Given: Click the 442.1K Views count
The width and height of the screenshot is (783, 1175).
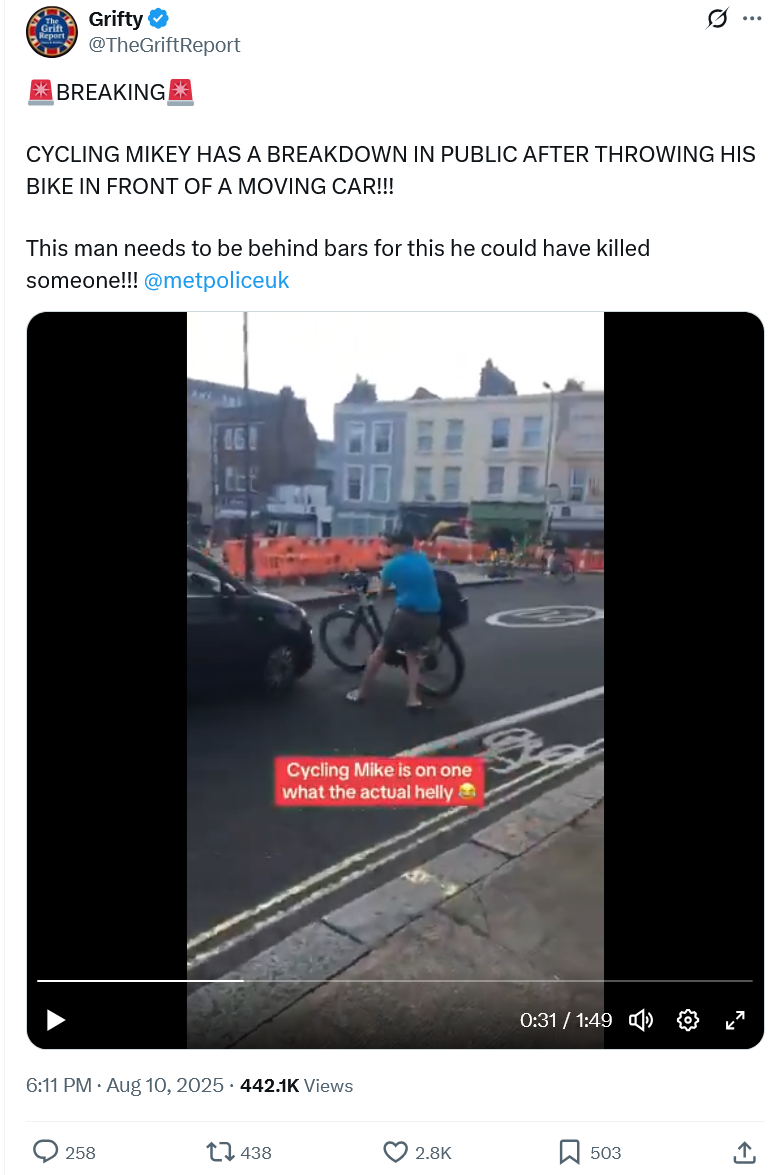Looking at the screenshot, I should (x=296, y=1086).
